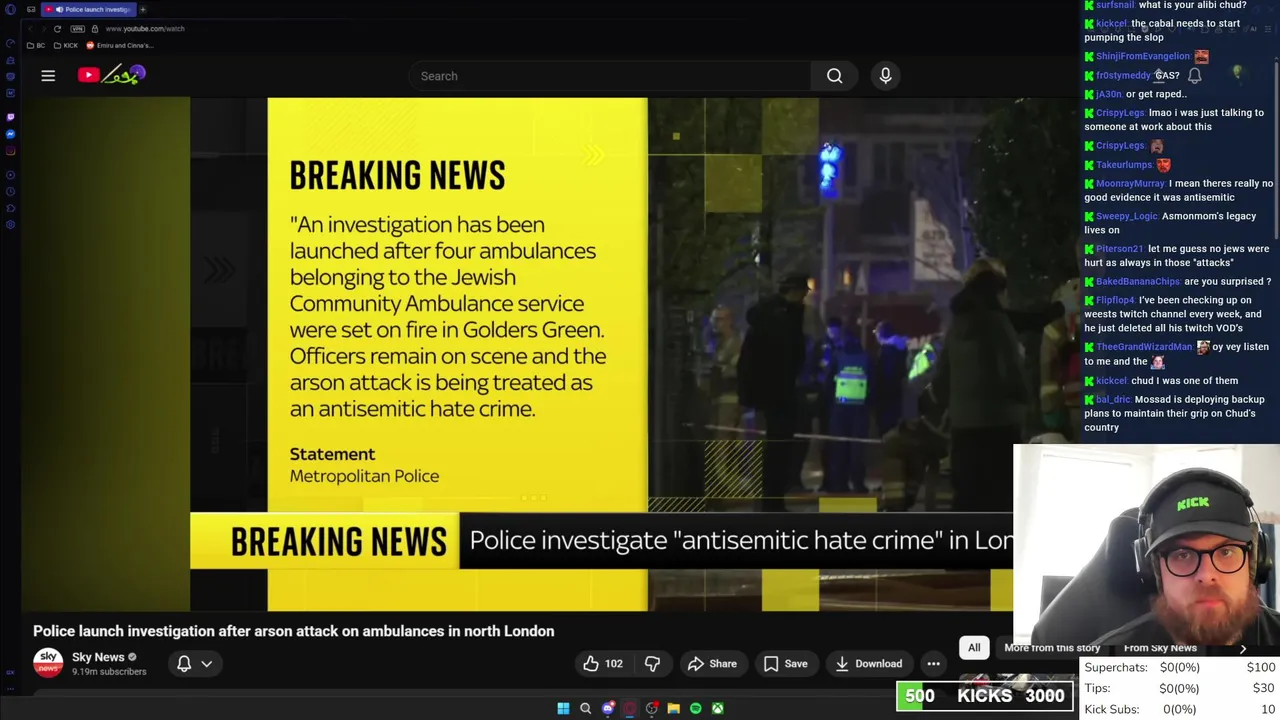The height and width of the screenshot is (720, 1280).
Task: Select the 'More from this story' chip
Action: (1052, 648)
